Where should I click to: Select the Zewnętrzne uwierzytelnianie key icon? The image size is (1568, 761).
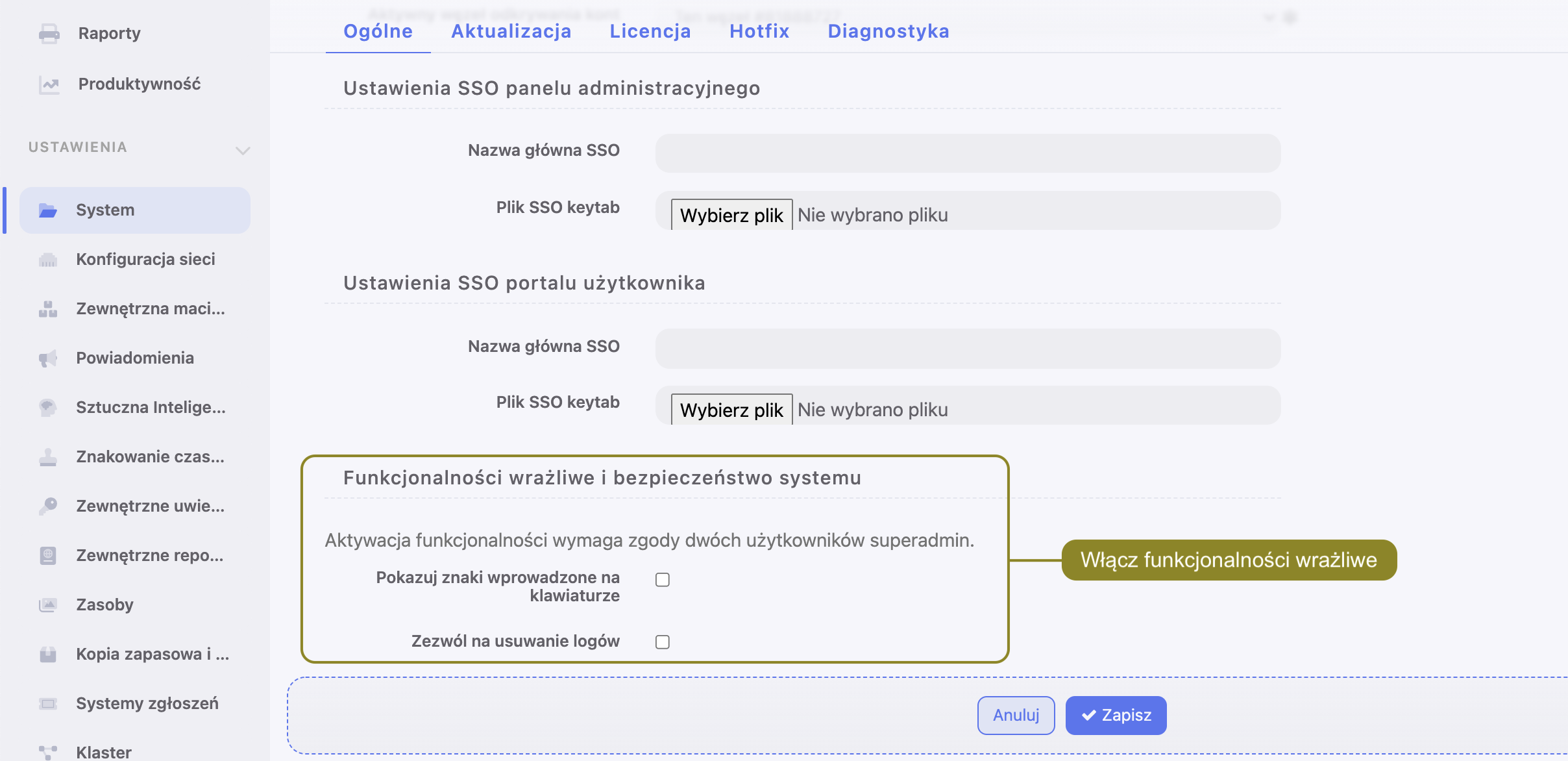48,506
